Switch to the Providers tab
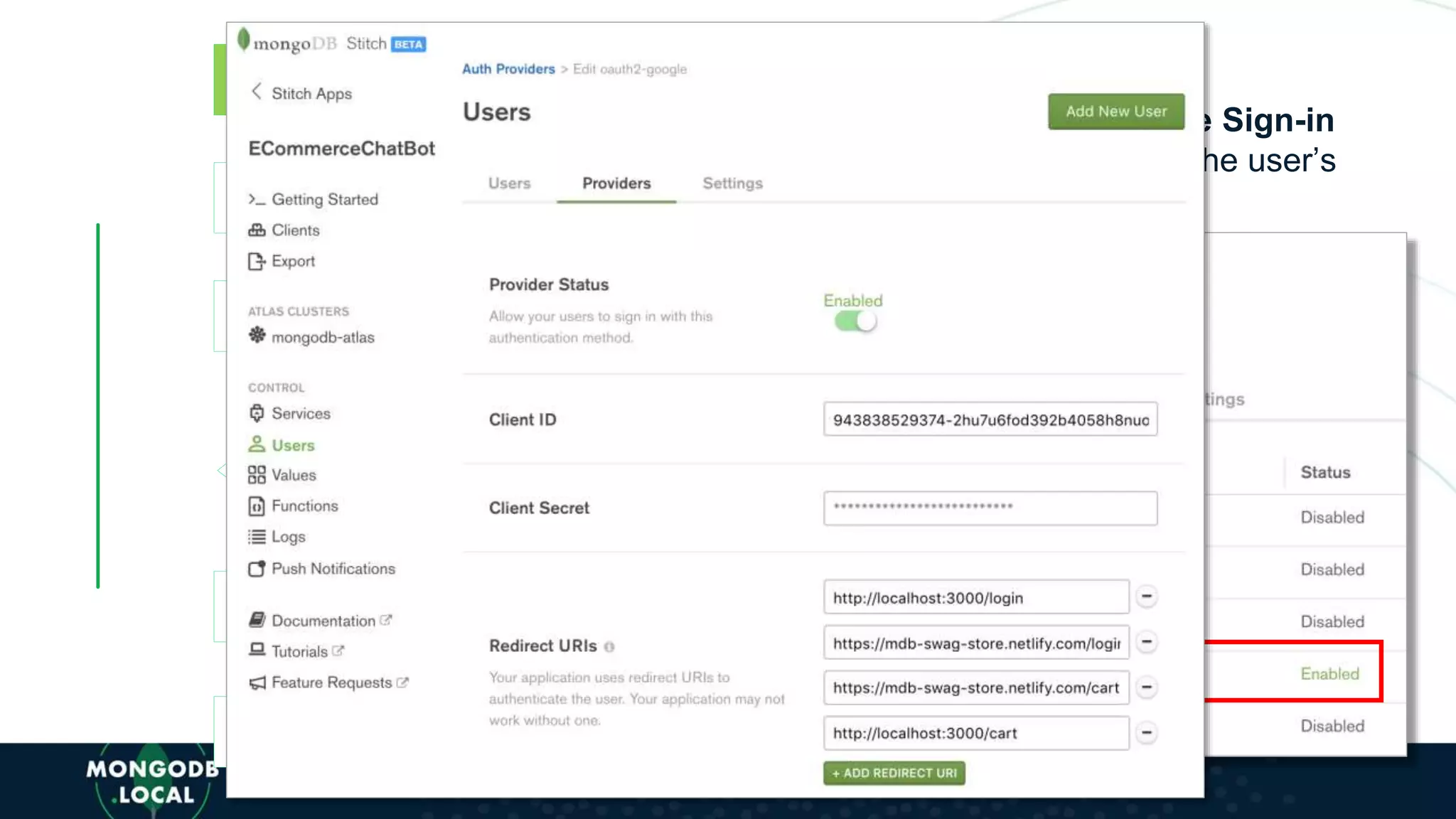1456x819 pixels. (x=616, y=183)
